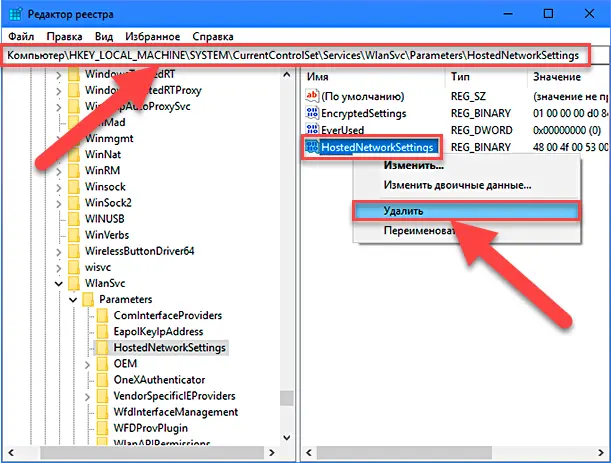Select the EverUsed value name
This screenshot has height=463, width=611.
(x=342, y=130)
